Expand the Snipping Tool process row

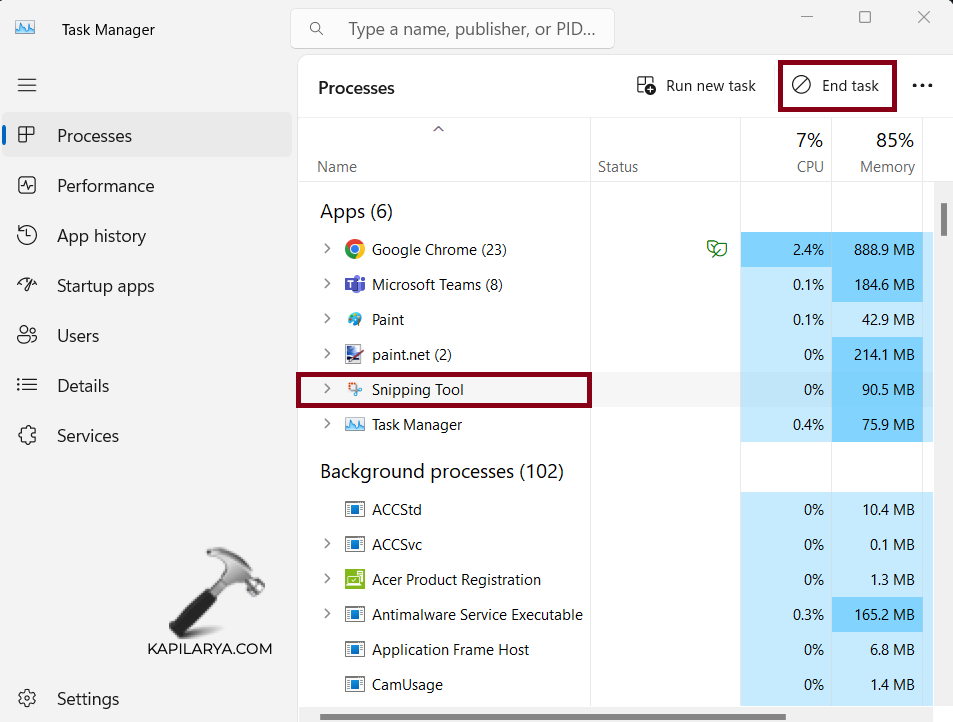327,389
